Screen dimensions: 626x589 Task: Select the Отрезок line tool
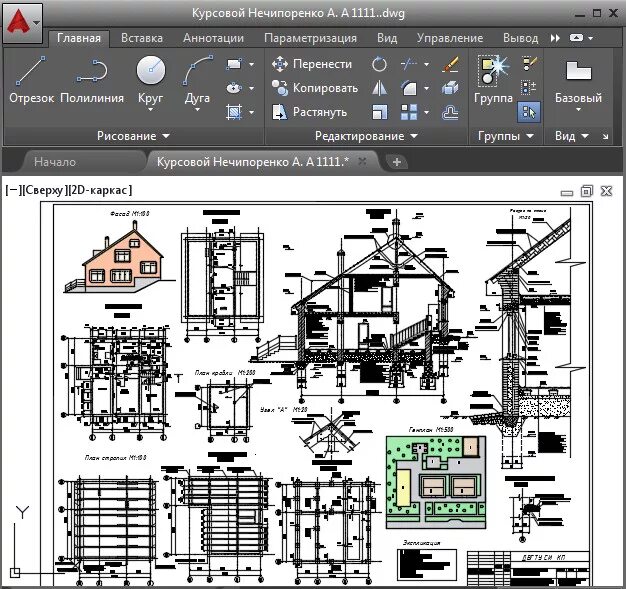(31, 80)
